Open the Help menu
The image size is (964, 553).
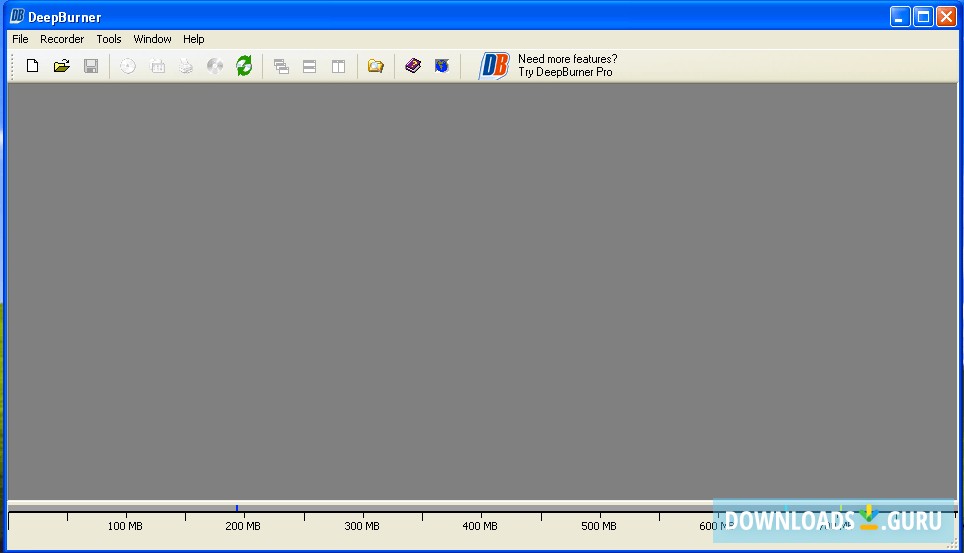pyautogui.click(x=194, y=39)
